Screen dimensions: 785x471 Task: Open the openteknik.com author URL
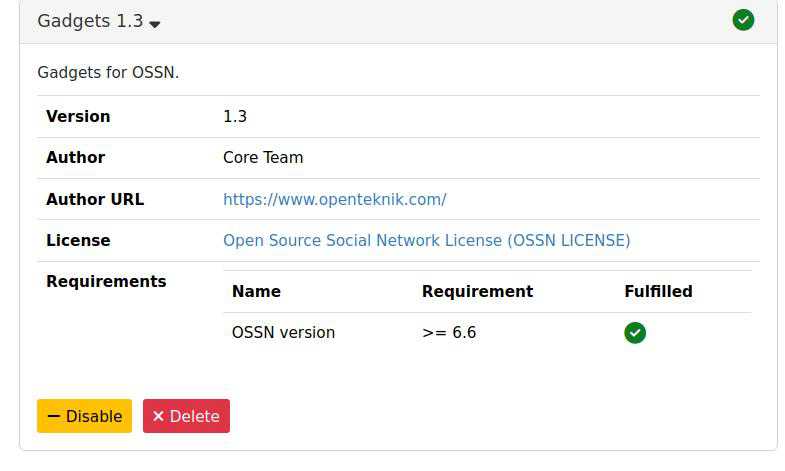334,199
